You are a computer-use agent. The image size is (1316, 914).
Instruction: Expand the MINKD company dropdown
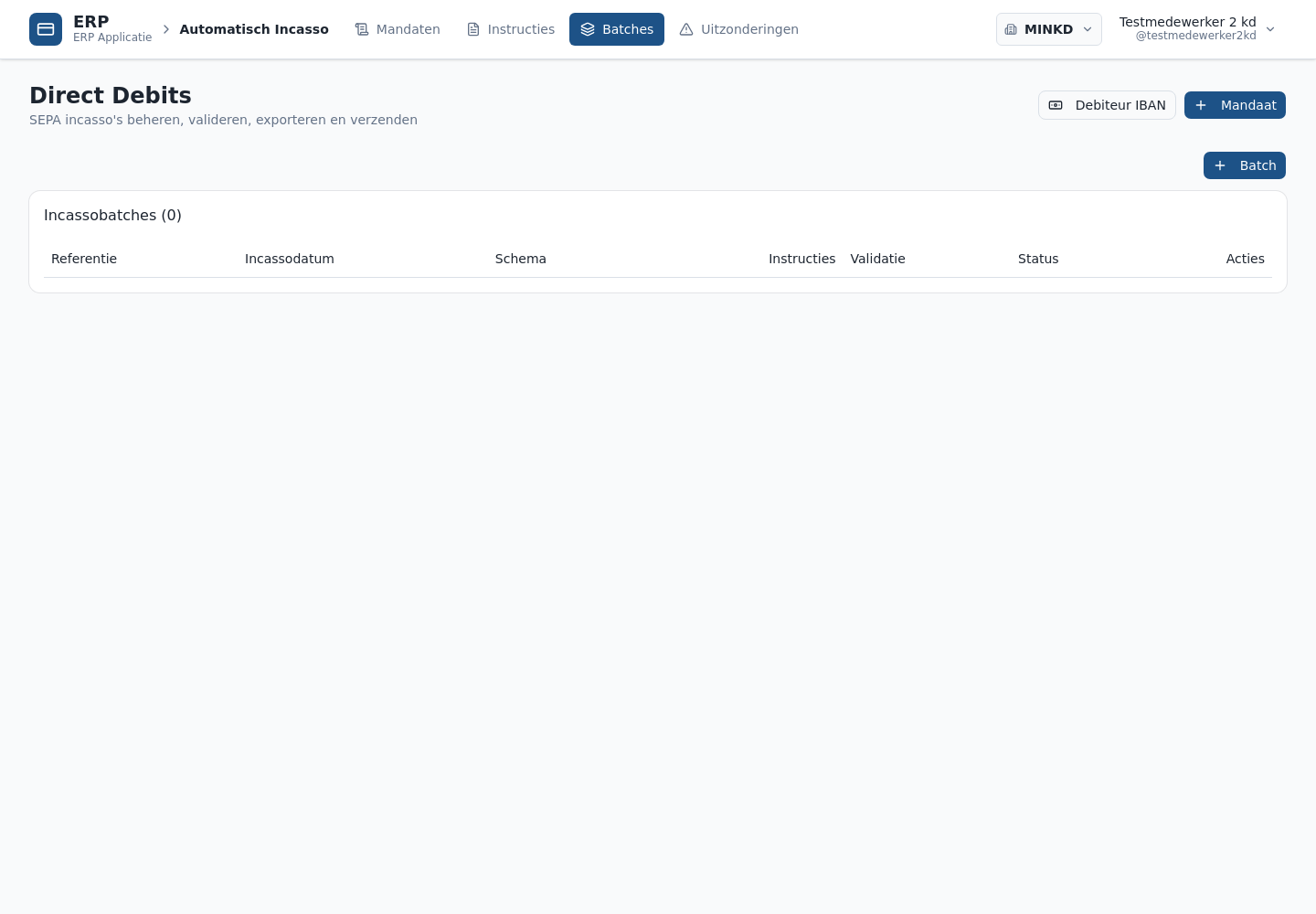(1049, 29)
